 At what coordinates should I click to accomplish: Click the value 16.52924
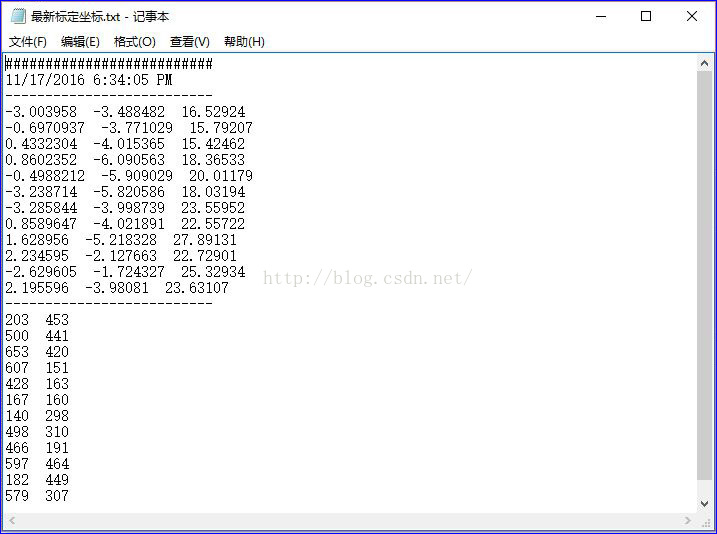pos(213,112)
